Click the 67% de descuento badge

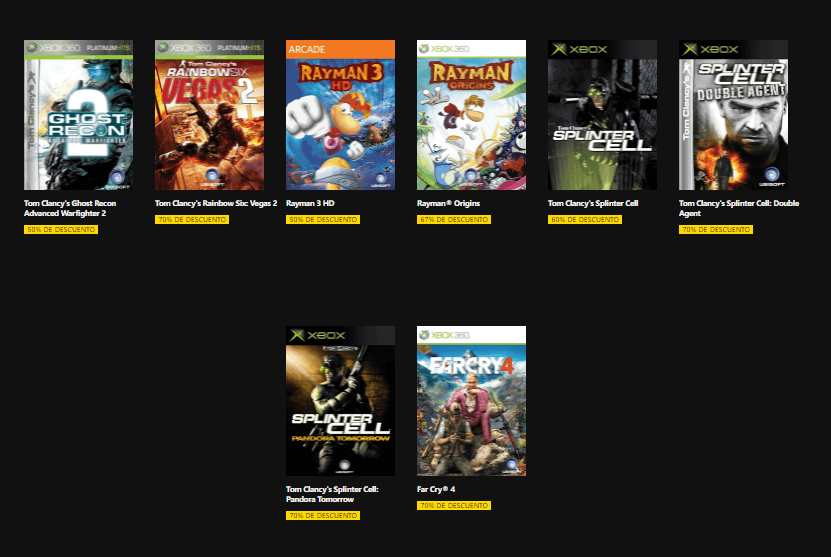454,219
